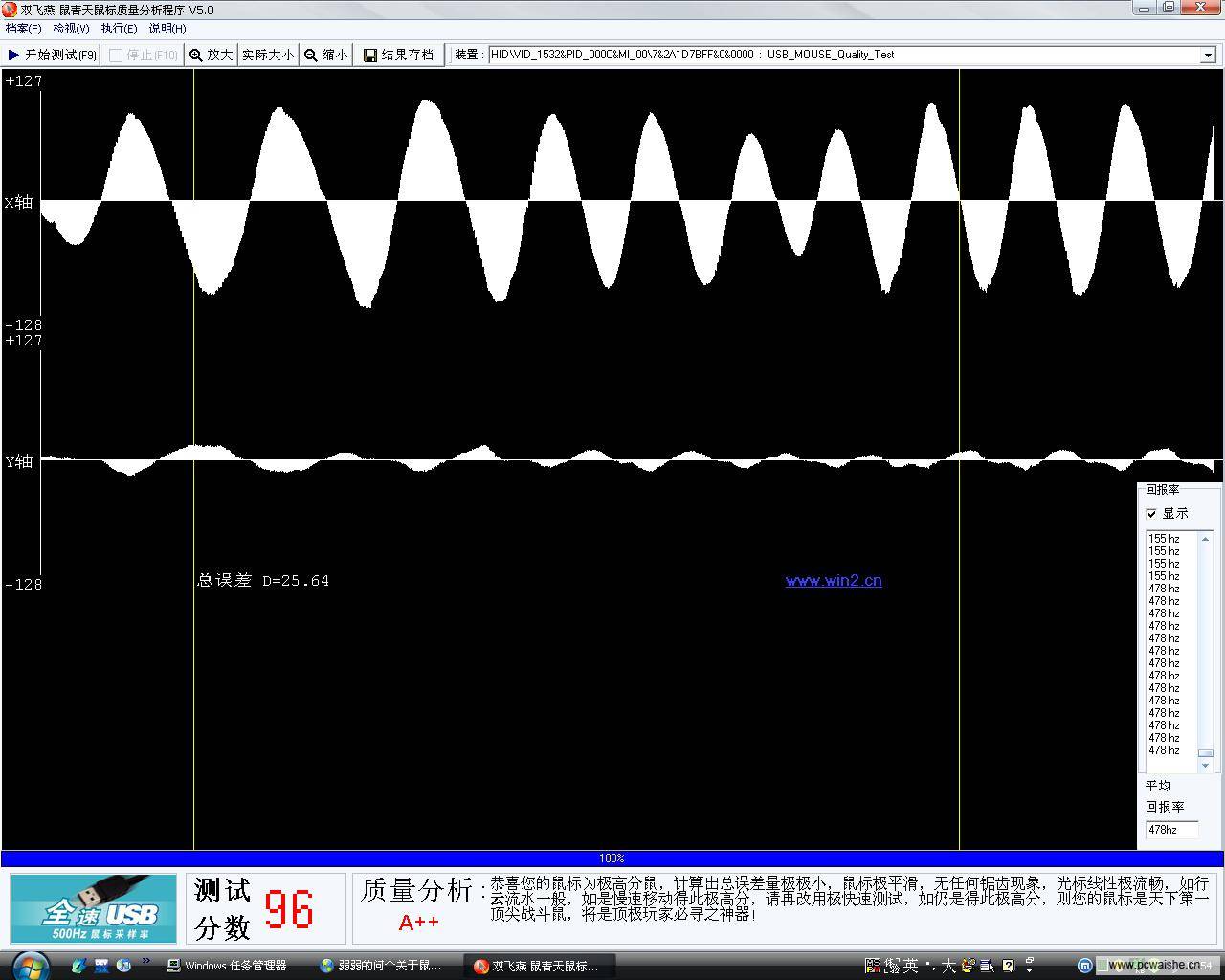Click the IE quick launch icon before the chevron

(123, 966)
